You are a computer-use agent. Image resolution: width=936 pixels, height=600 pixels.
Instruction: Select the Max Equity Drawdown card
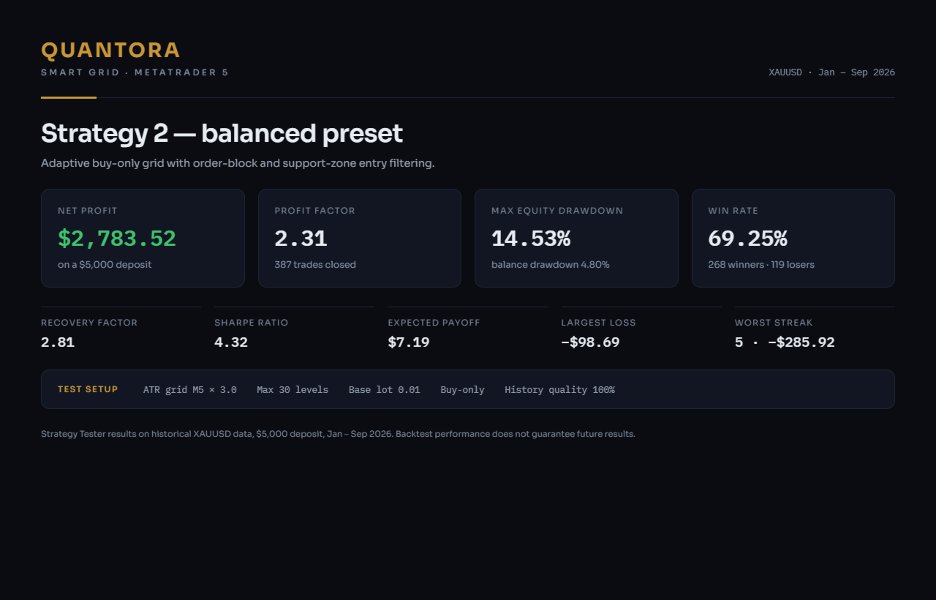(576, 238)
